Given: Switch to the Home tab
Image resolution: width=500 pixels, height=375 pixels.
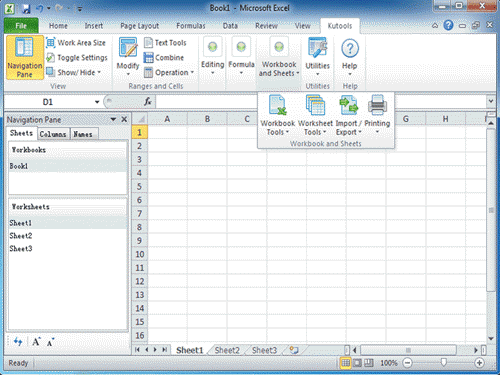Looking at the screenshot, I should point(58,26).
